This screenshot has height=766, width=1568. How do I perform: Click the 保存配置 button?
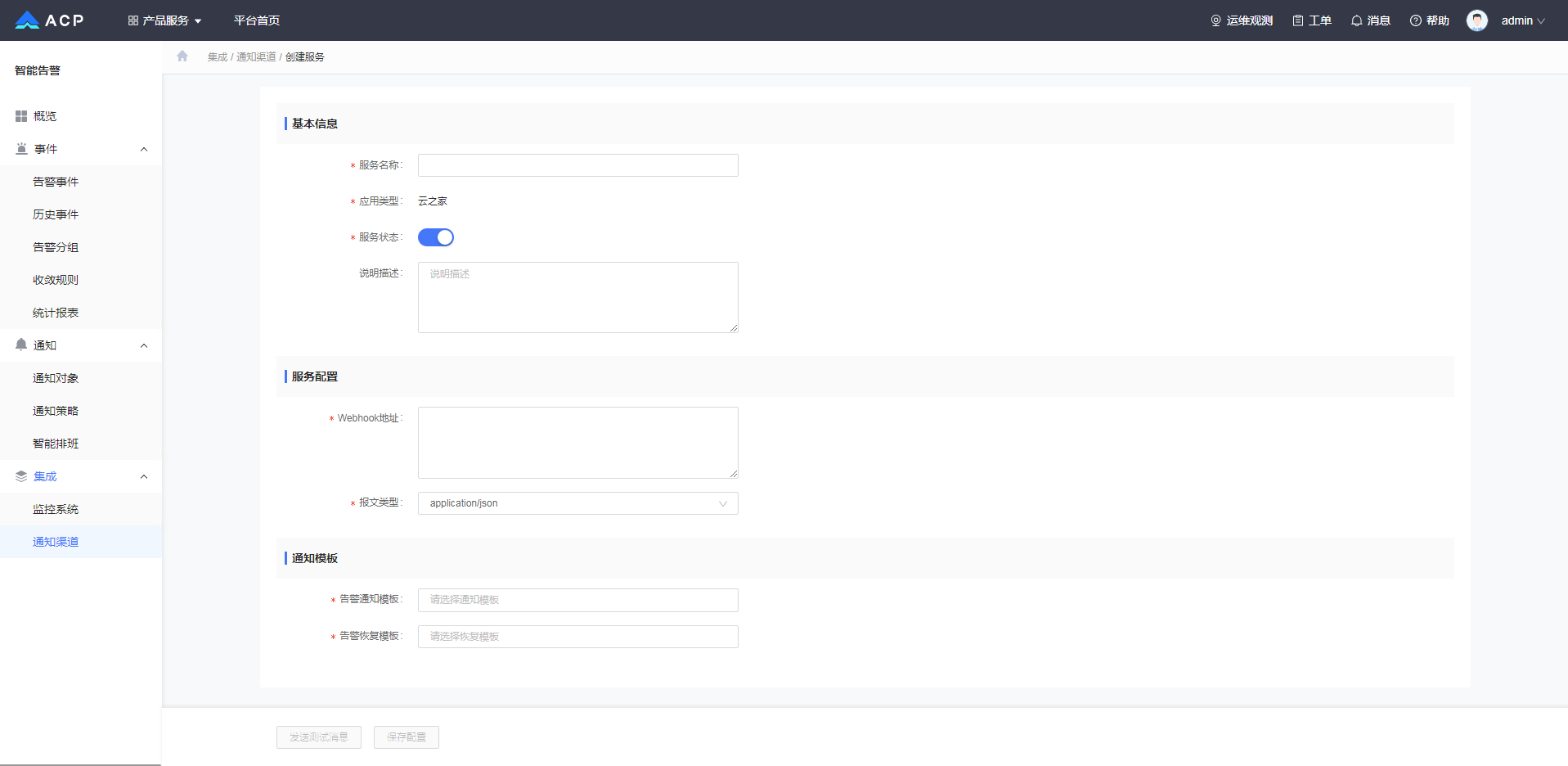click(407, 737)
